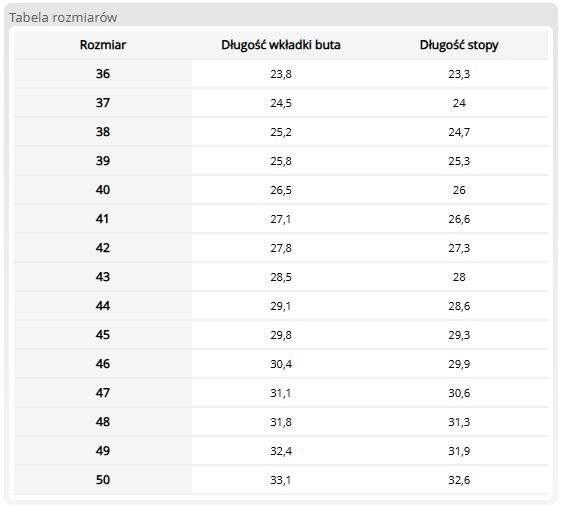The width and height of the screenshot is (566, 512).
Task: Click the Tabela rozmiarów title
Action: click(63, 17)
